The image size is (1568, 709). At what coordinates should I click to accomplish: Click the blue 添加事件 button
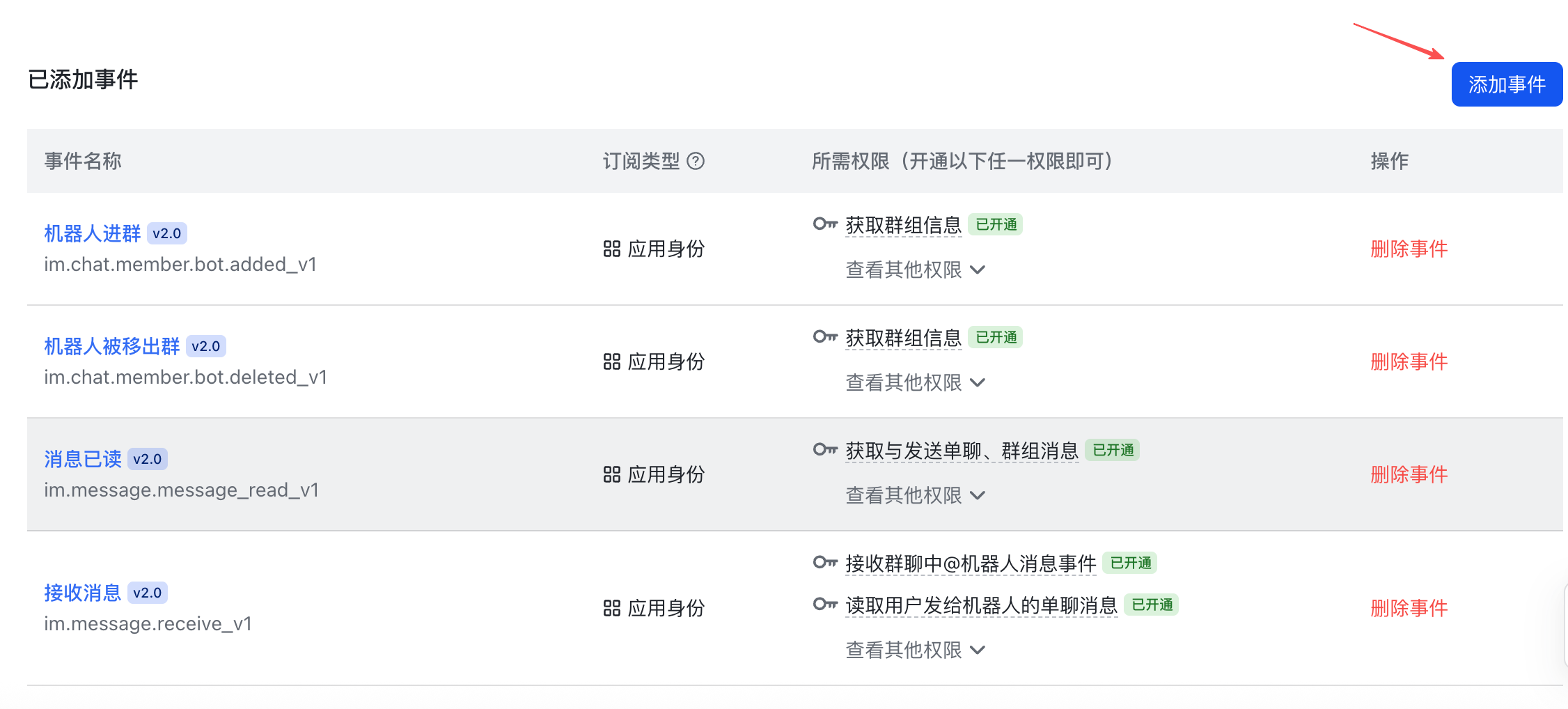[1507, 84]
